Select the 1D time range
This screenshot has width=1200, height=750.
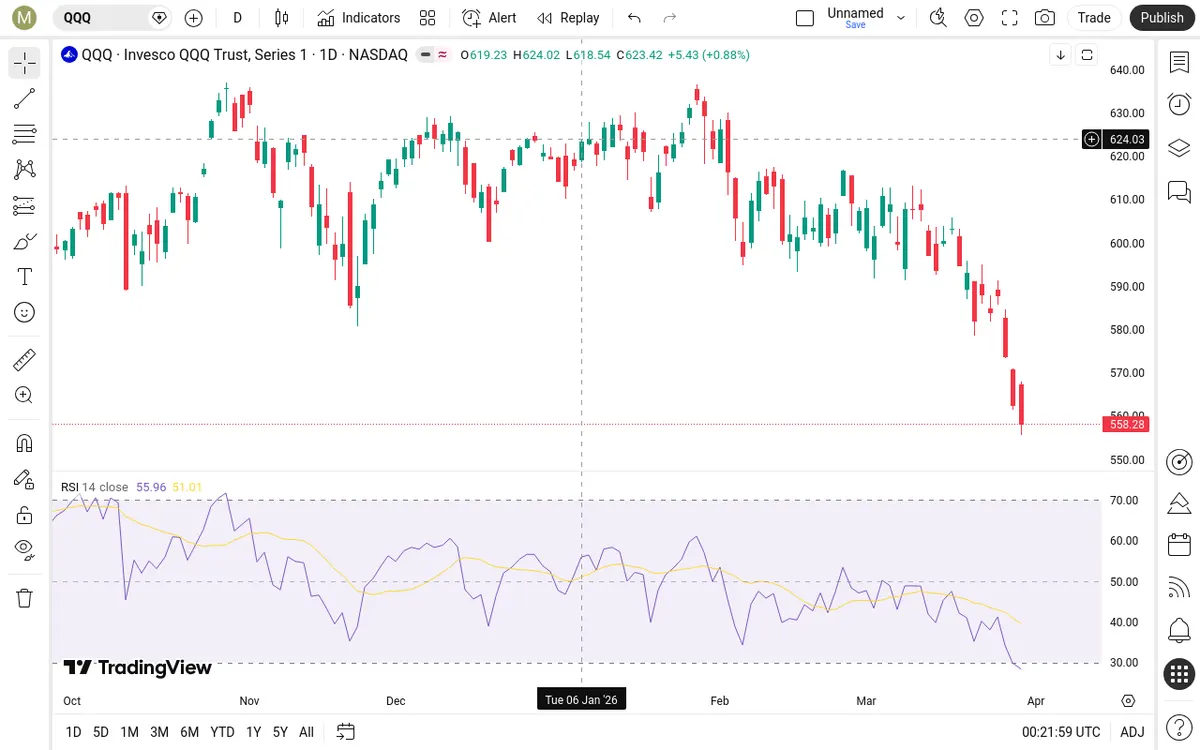coord(73,732)
